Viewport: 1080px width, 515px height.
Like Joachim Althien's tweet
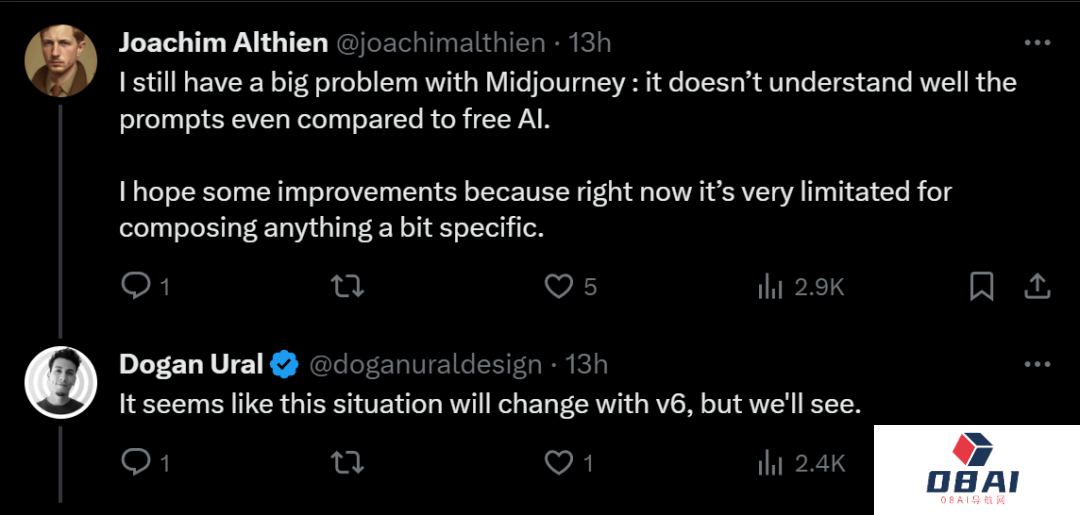pos(558,287)
